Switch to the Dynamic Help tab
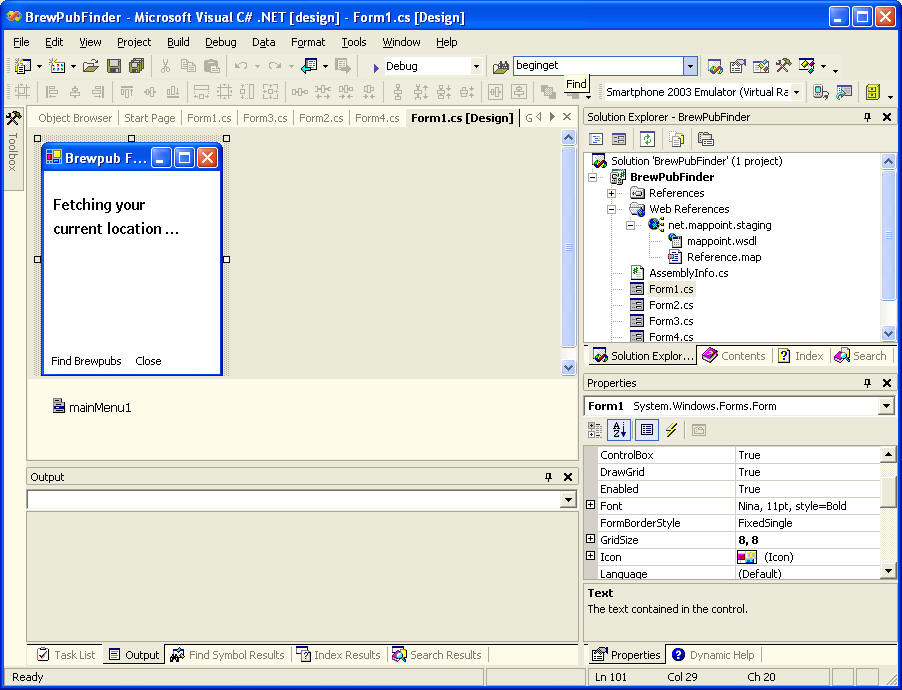The image size is (902, 690). 714,655
